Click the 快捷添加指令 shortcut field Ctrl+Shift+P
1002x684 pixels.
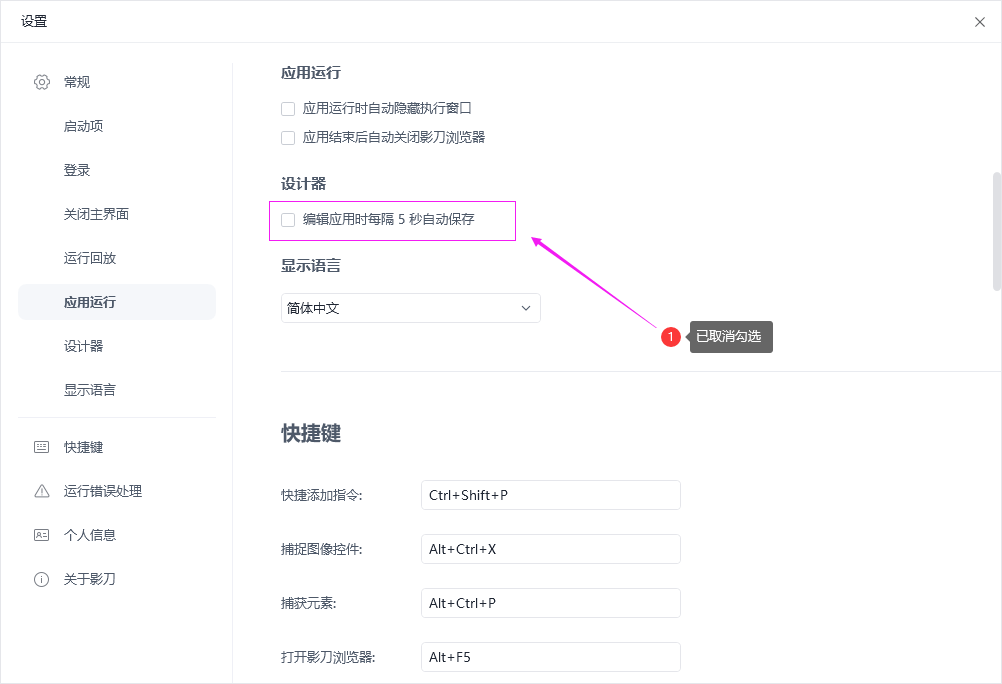[x=551, y=495]
